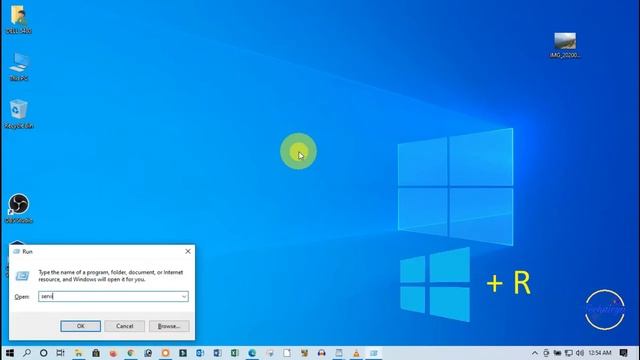
Task: Select the Run window taskbar icon
Action: (x=374, y=353)
